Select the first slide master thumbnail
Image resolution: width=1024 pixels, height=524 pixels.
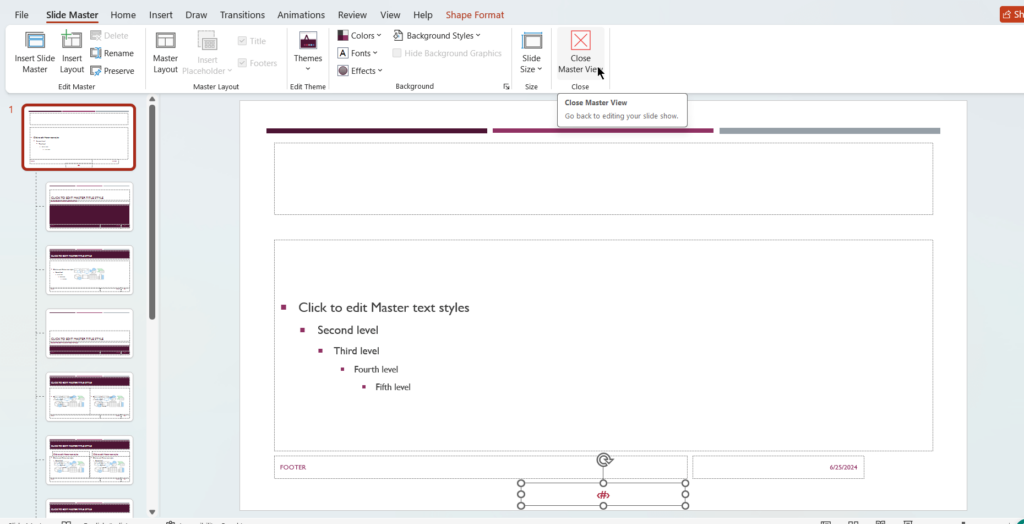pos(79,137)
